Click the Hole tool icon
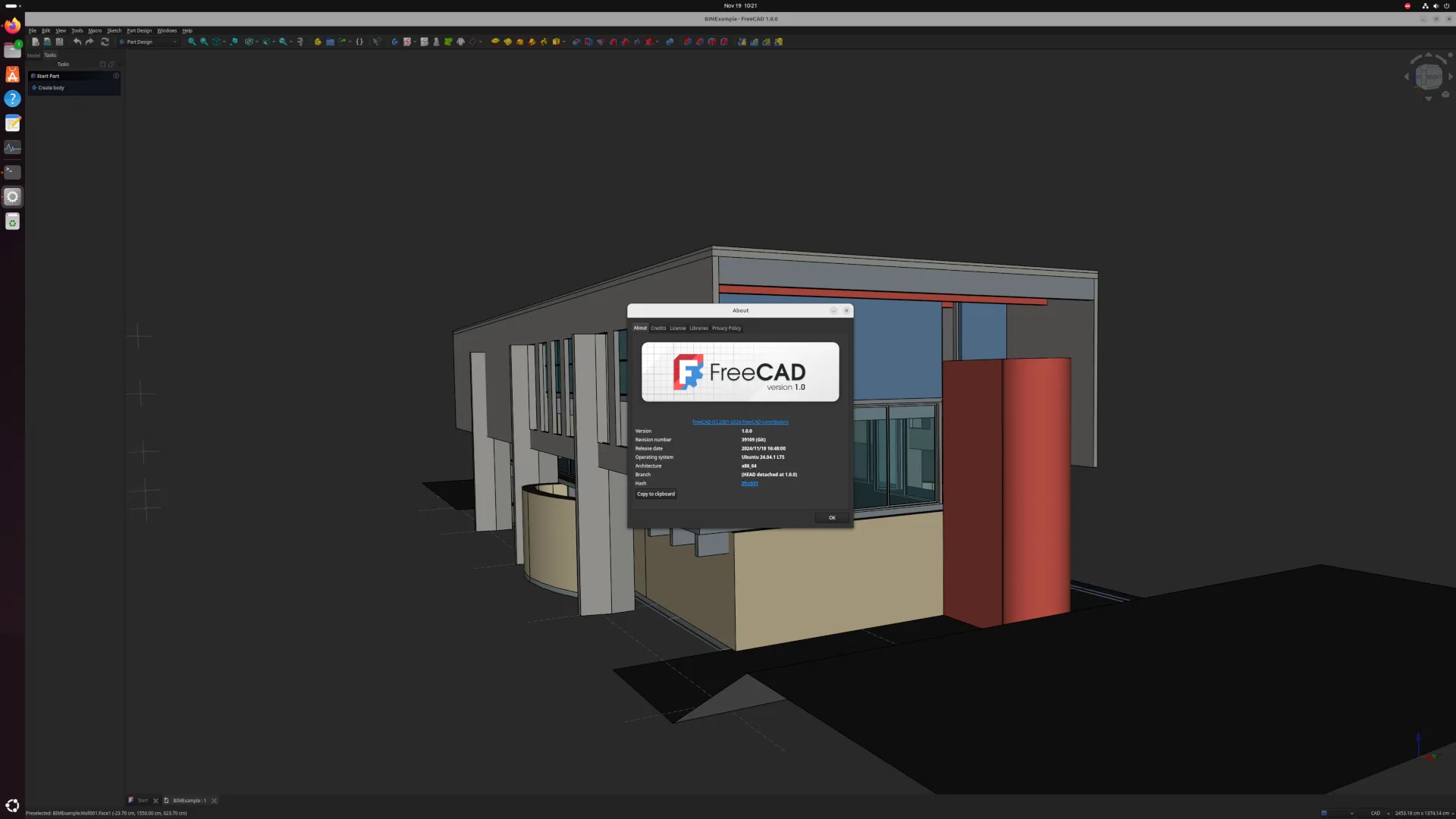 pyautogui.click(x=588, y=42)
